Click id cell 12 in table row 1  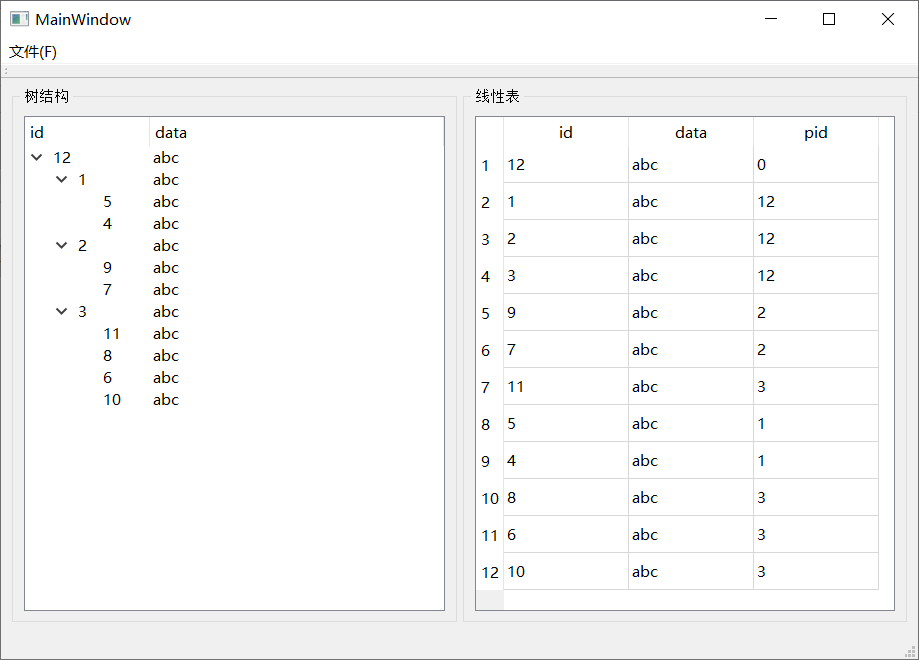(x=566, y=165)
